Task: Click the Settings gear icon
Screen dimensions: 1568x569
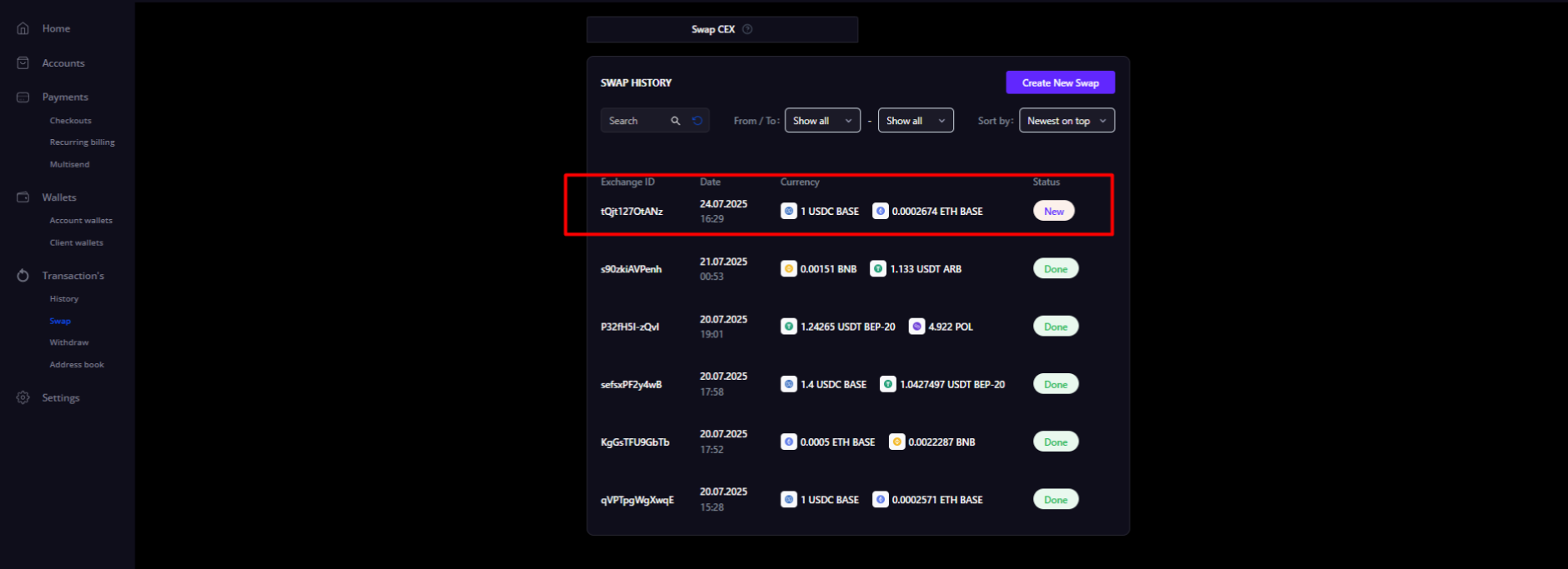Action: [22, 398]
